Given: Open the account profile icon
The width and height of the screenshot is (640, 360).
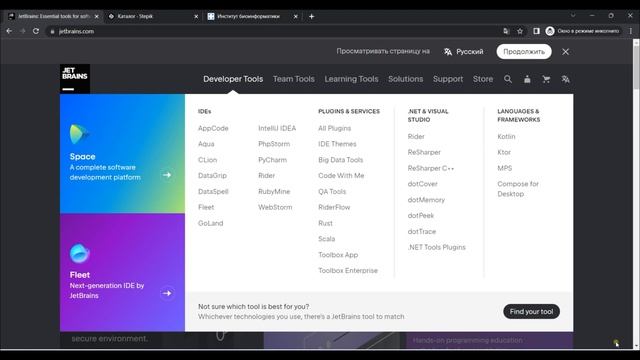Looking at the screenshot, I should click(527, 79).
